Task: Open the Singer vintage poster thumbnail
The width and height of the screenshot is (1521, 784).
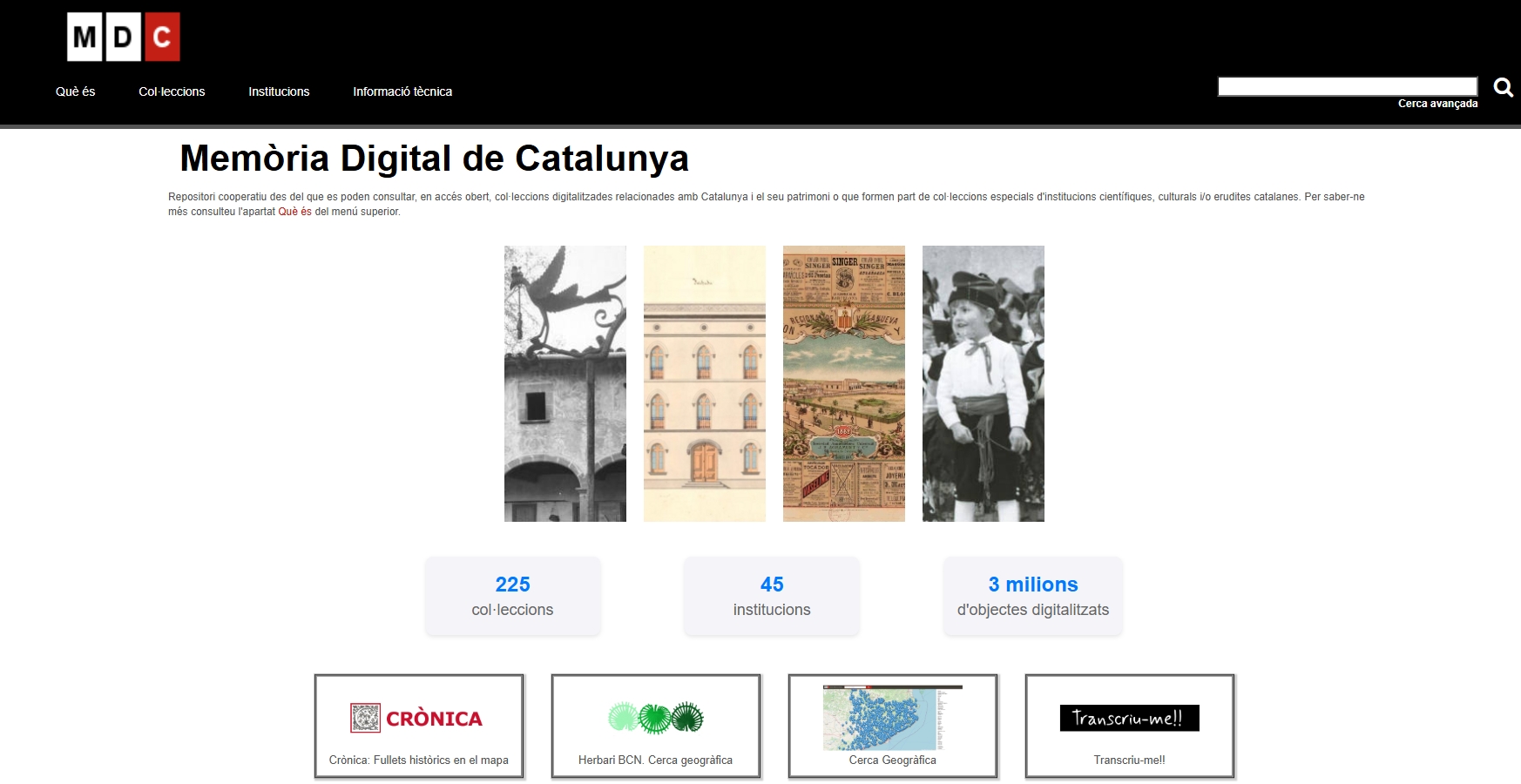Action: (x=844, y=383)
